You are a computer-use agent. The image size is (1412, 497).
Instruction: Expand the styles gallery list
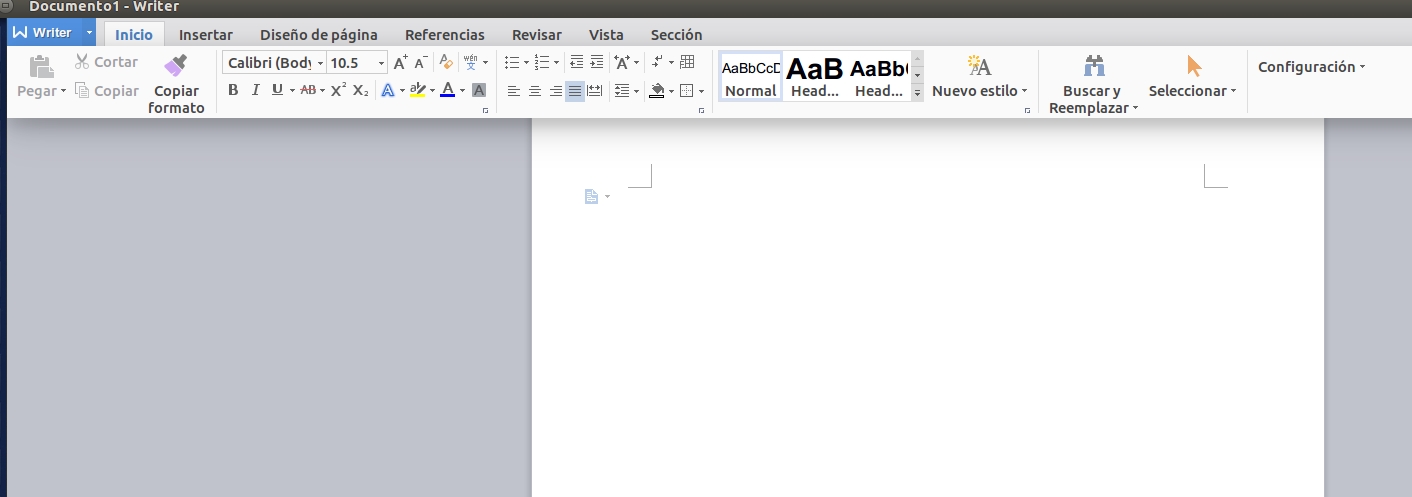click(x=917, y=92)
